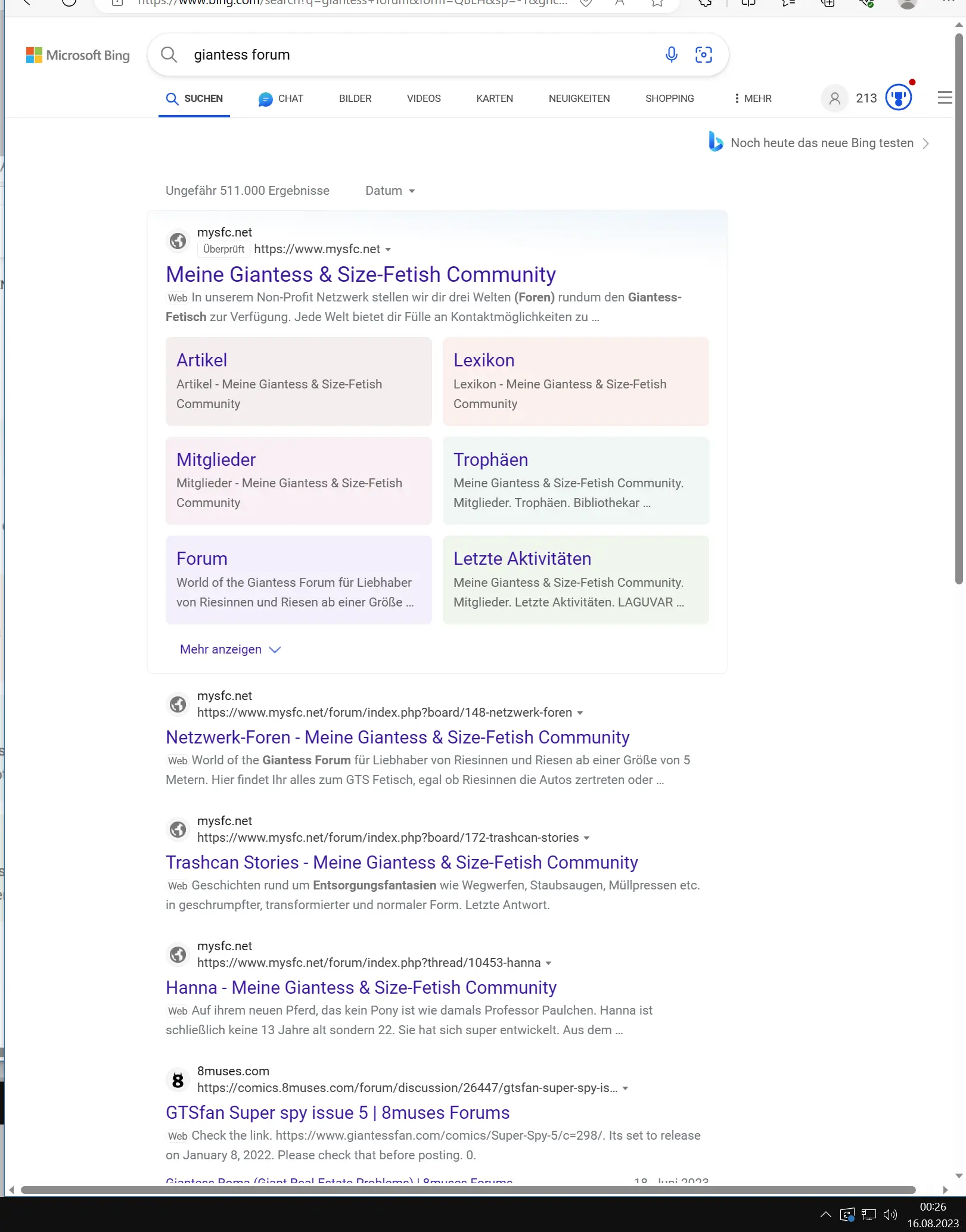Open the Datum filter dropdown
This screenshot has width=966, height=1232.
coord(390,191)
